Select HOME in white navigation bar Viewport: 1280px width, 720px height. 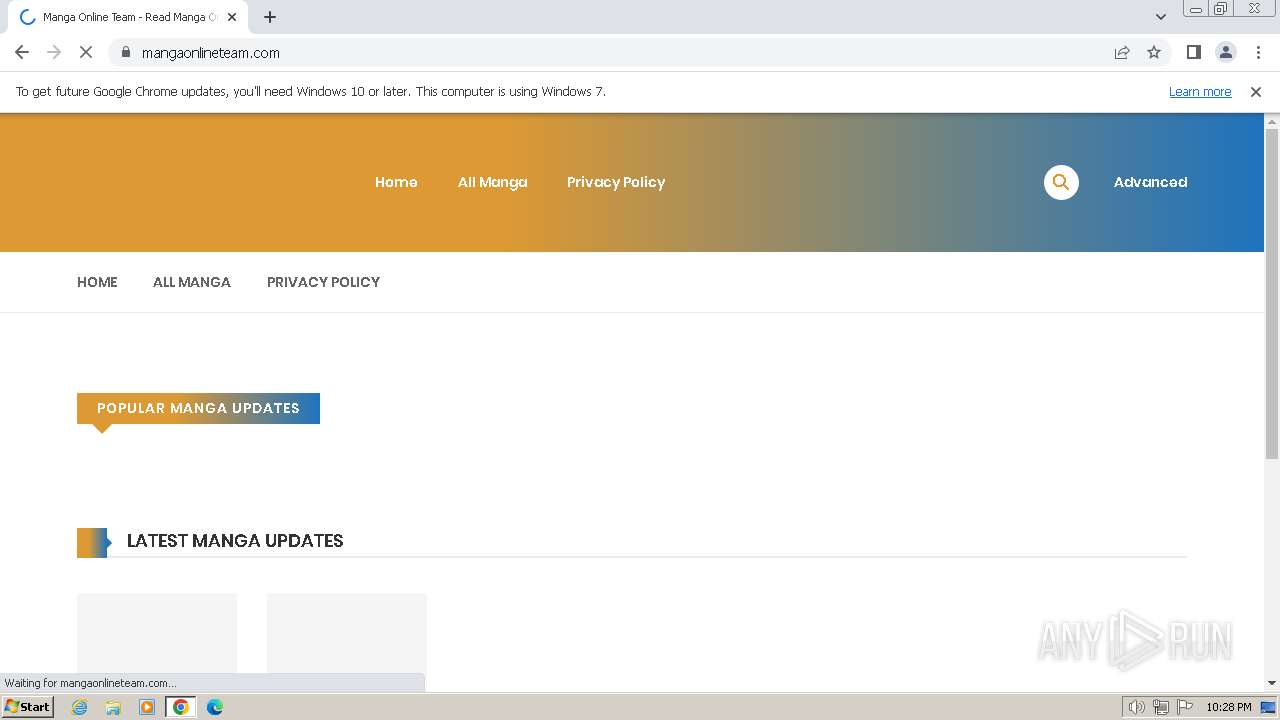point(97,282)
